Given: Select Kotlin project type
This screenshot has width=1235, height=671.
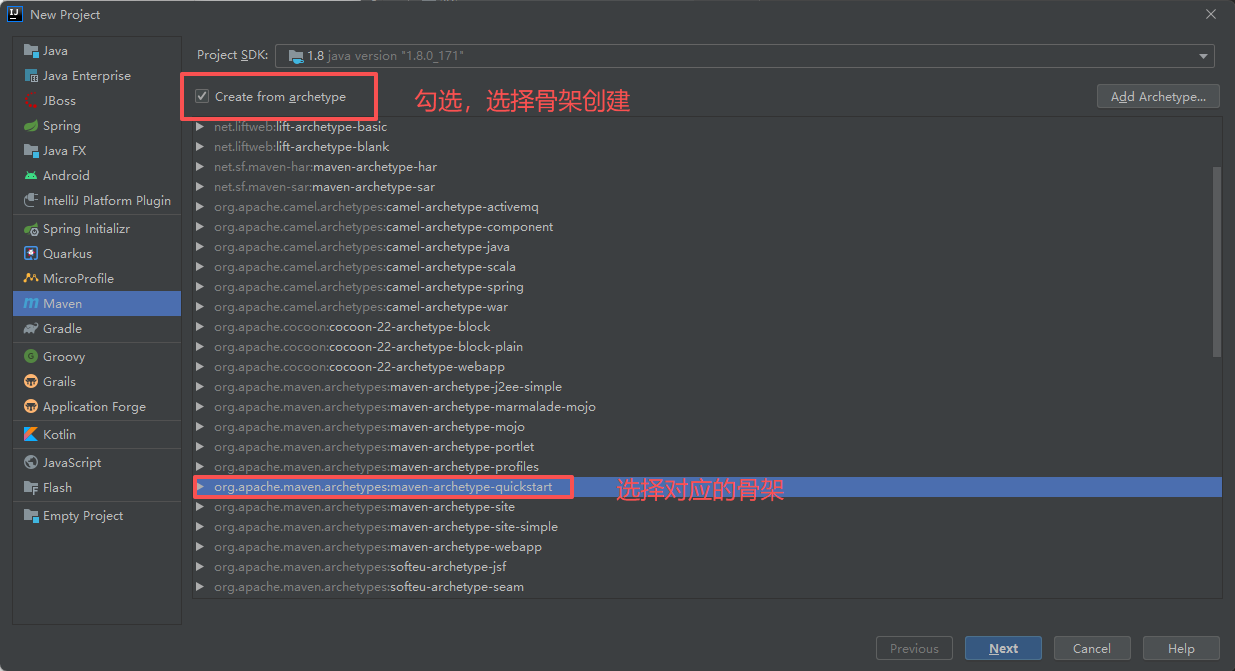Looking at the screenshot, I should (x=97, y=435).
